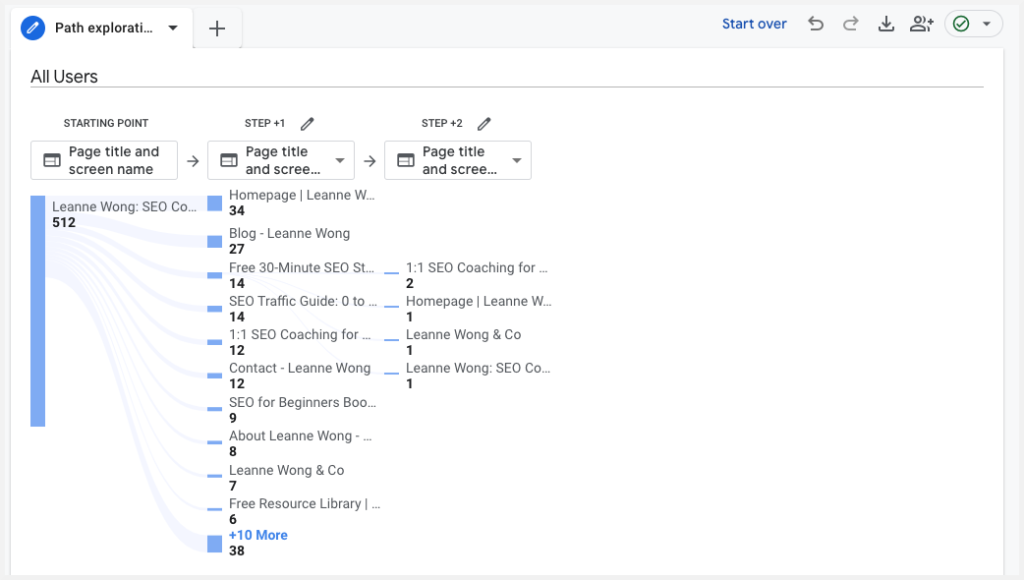
Task: Edit the STEP +2 node settings
Action: tap(484, 123)
